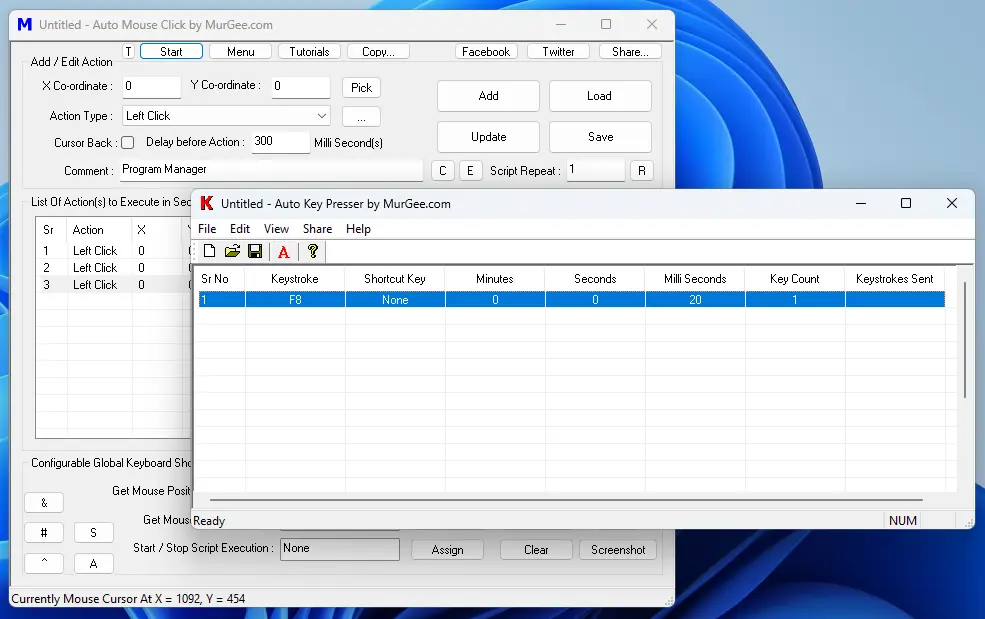Click the S button

pyautogui.click(x=94, y=533)
